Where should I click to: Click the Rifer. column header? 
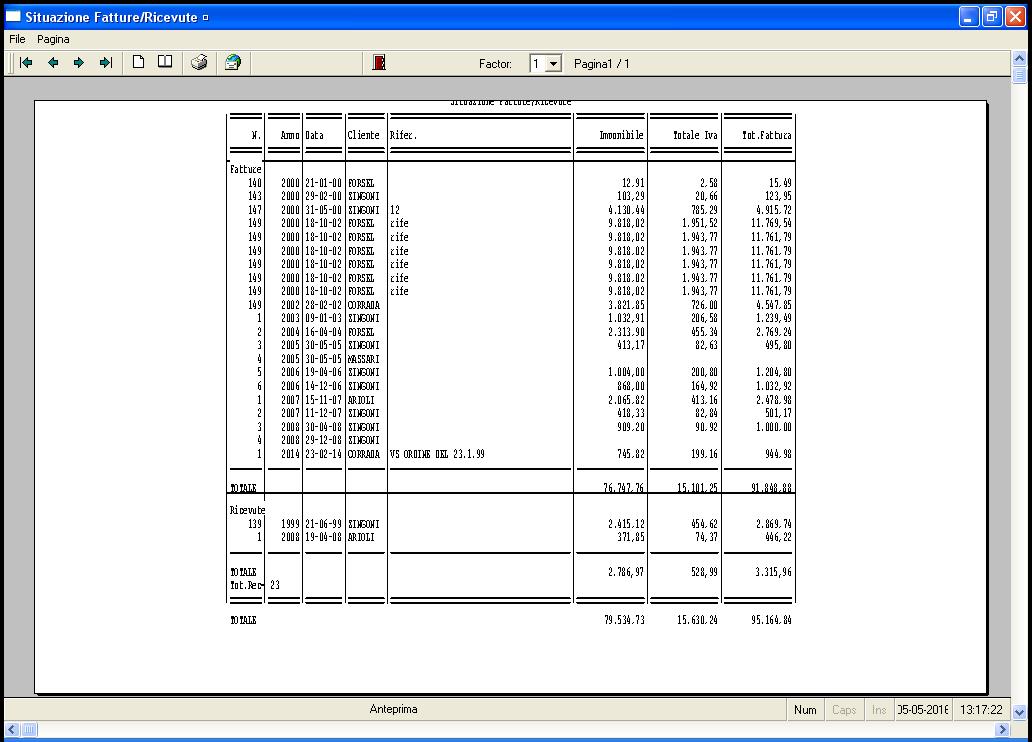[x=403, y=135]
